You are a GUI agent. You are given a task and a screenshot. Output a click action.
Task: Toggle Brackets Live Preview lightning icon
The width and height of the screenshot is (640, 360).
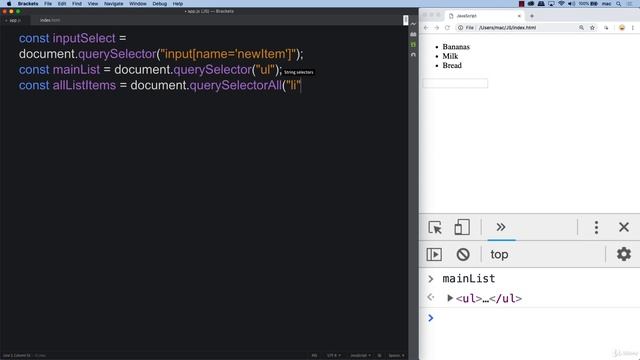pos(413,24)
